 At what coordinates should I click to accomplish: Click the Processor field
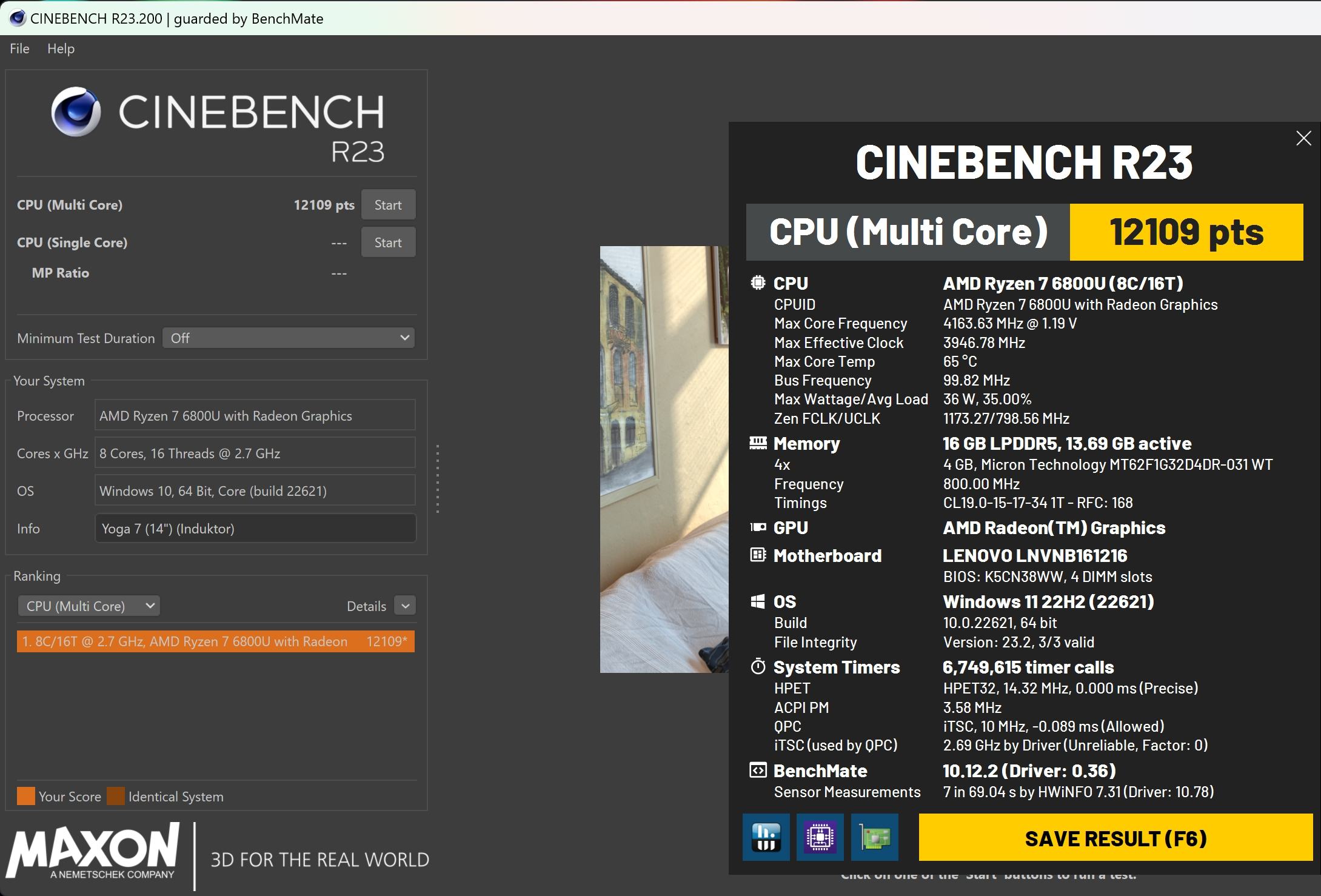(x=255, y=416)
